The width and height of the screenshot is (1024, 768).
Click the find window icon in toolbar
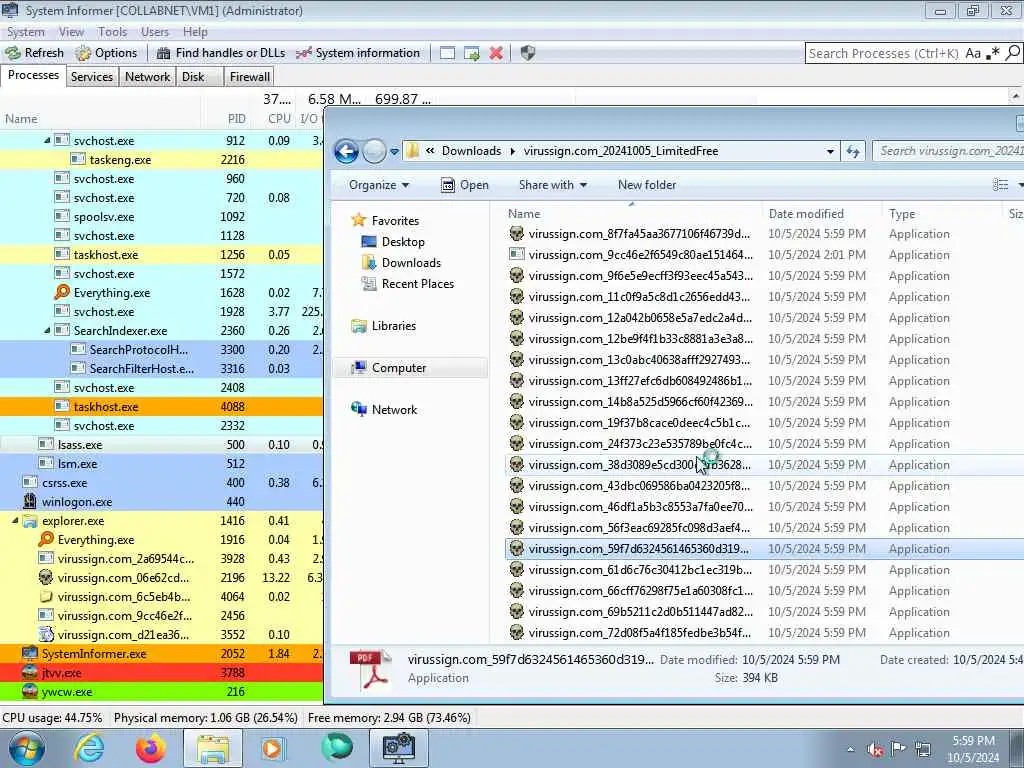pyautogui.click(x=447, y=53)
